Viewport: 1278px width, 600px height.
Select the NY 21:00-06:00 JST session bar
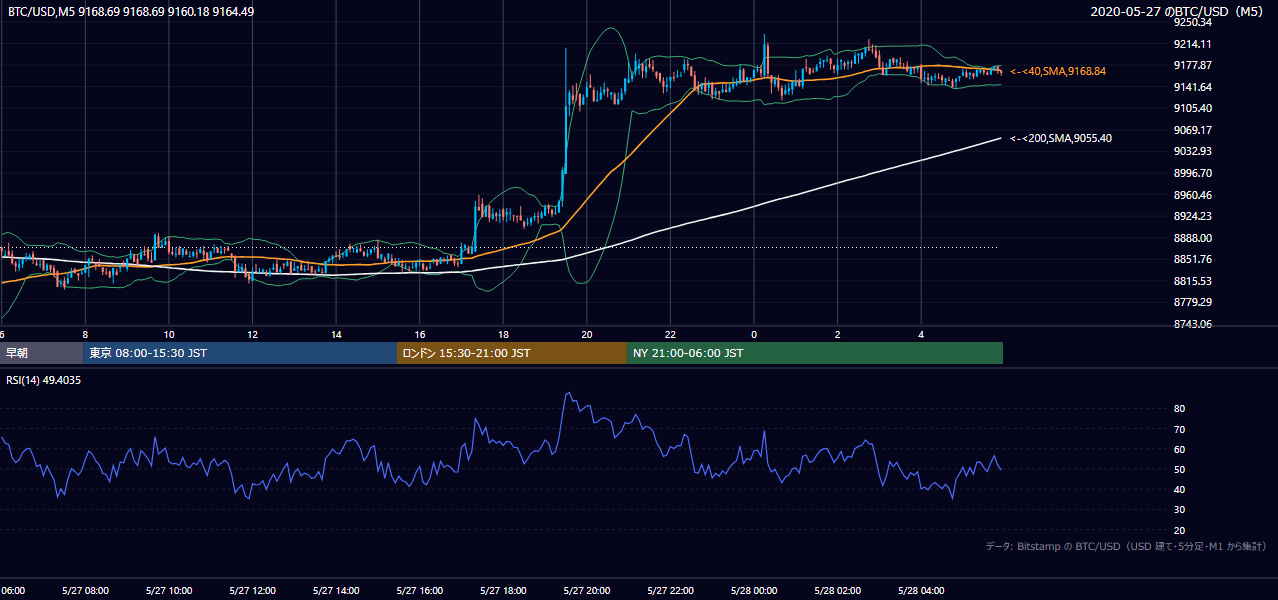(x=815, y=353)
